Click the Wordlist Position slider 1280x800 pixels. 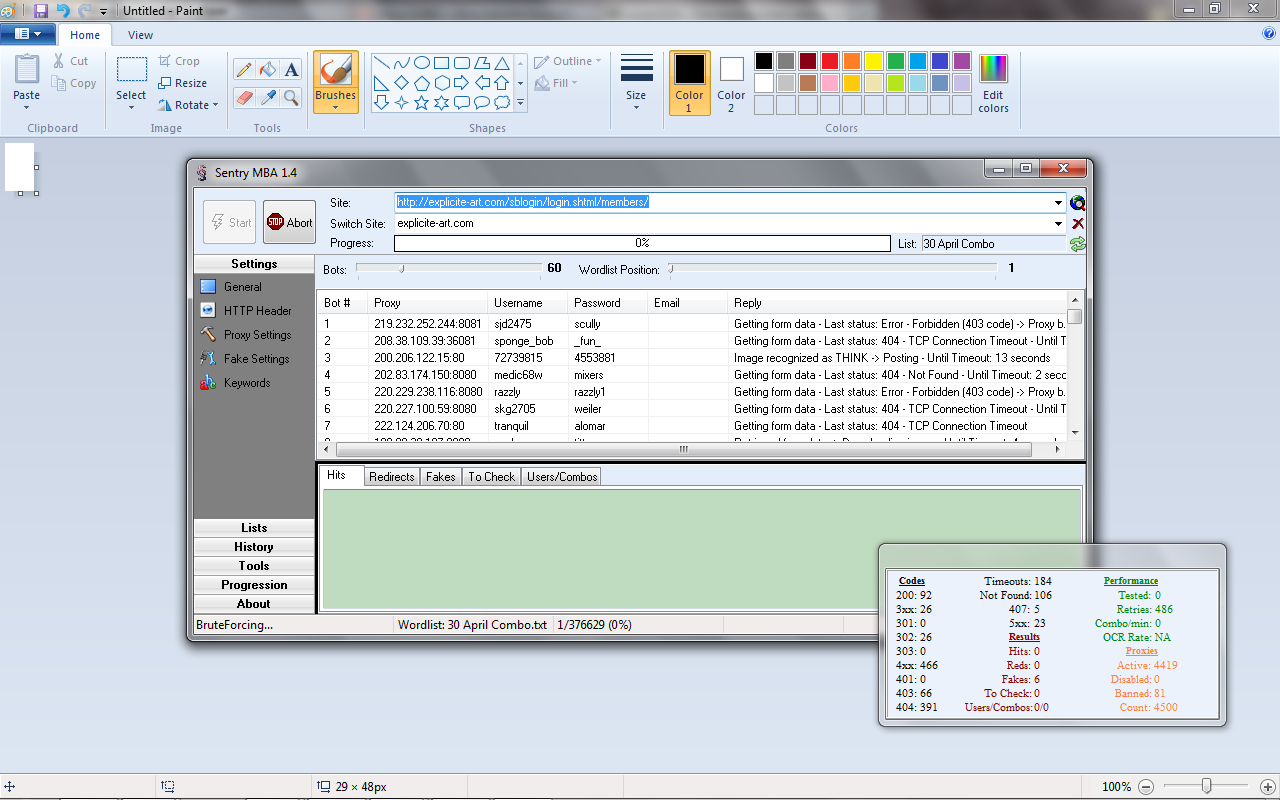point(832,268)
